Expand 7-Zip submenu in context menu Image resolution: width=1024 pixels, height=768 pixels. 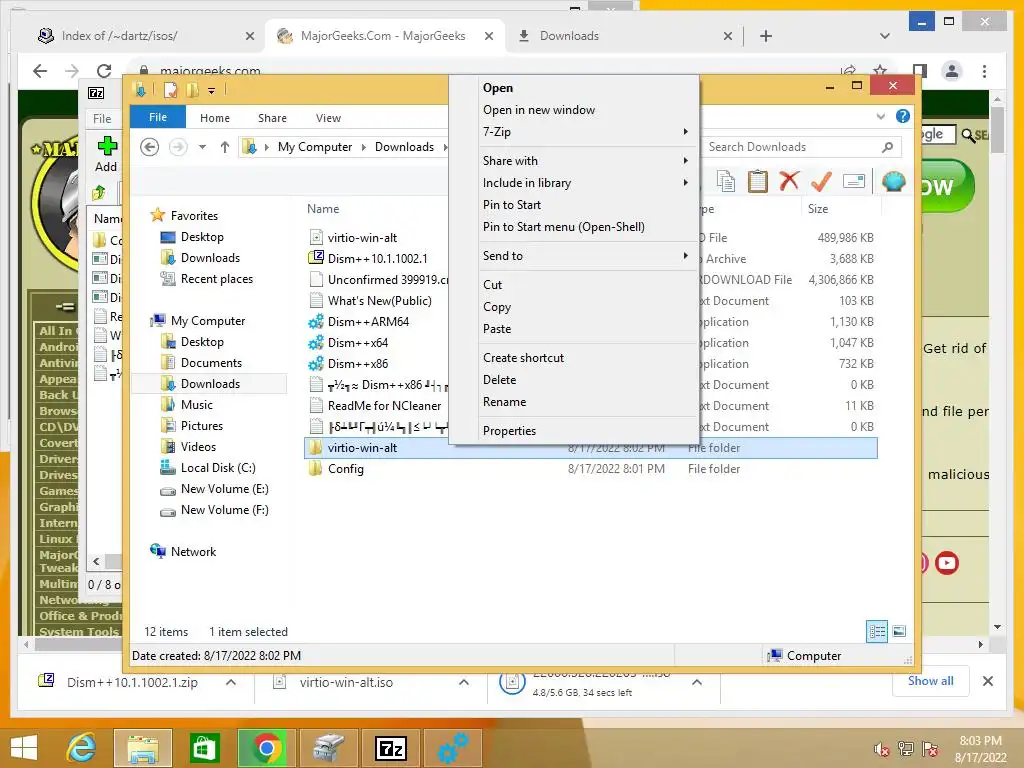click(685, 132)
